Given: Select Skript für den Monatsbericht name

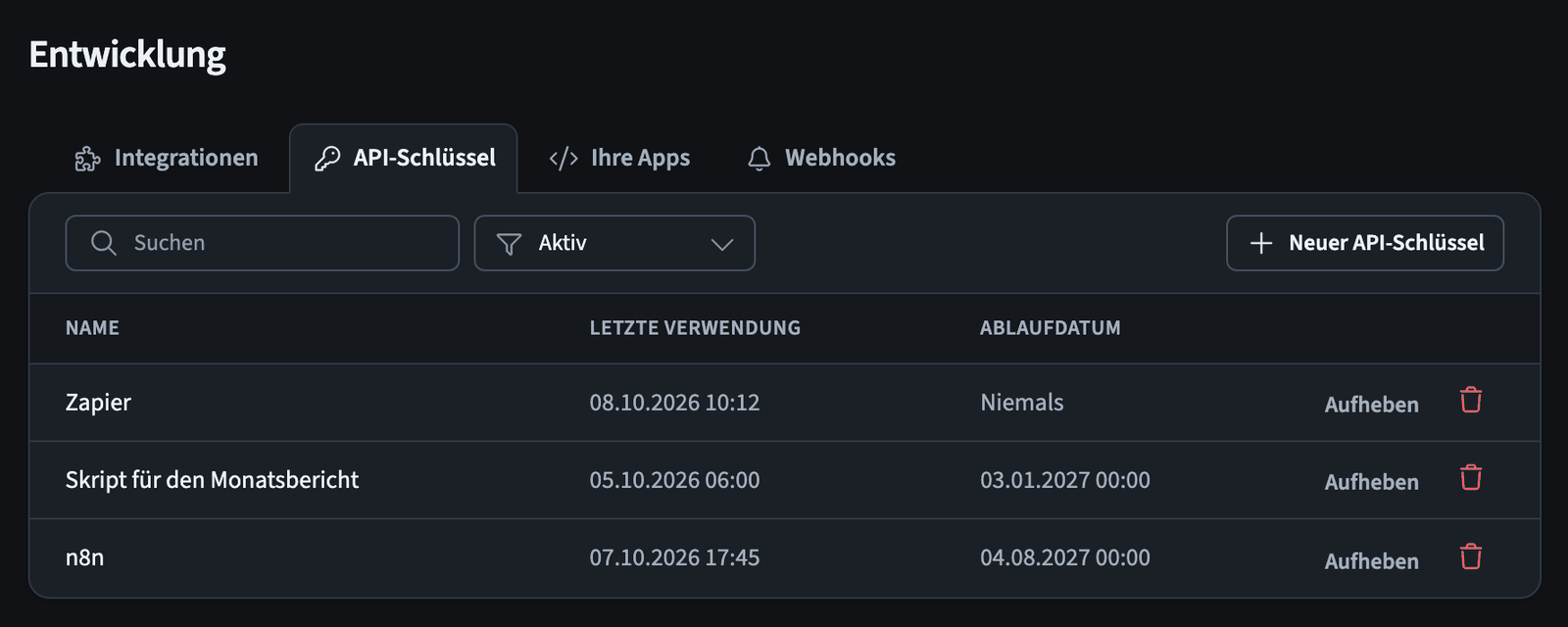Looking at the screenshot, I should [x=212, y=480].
